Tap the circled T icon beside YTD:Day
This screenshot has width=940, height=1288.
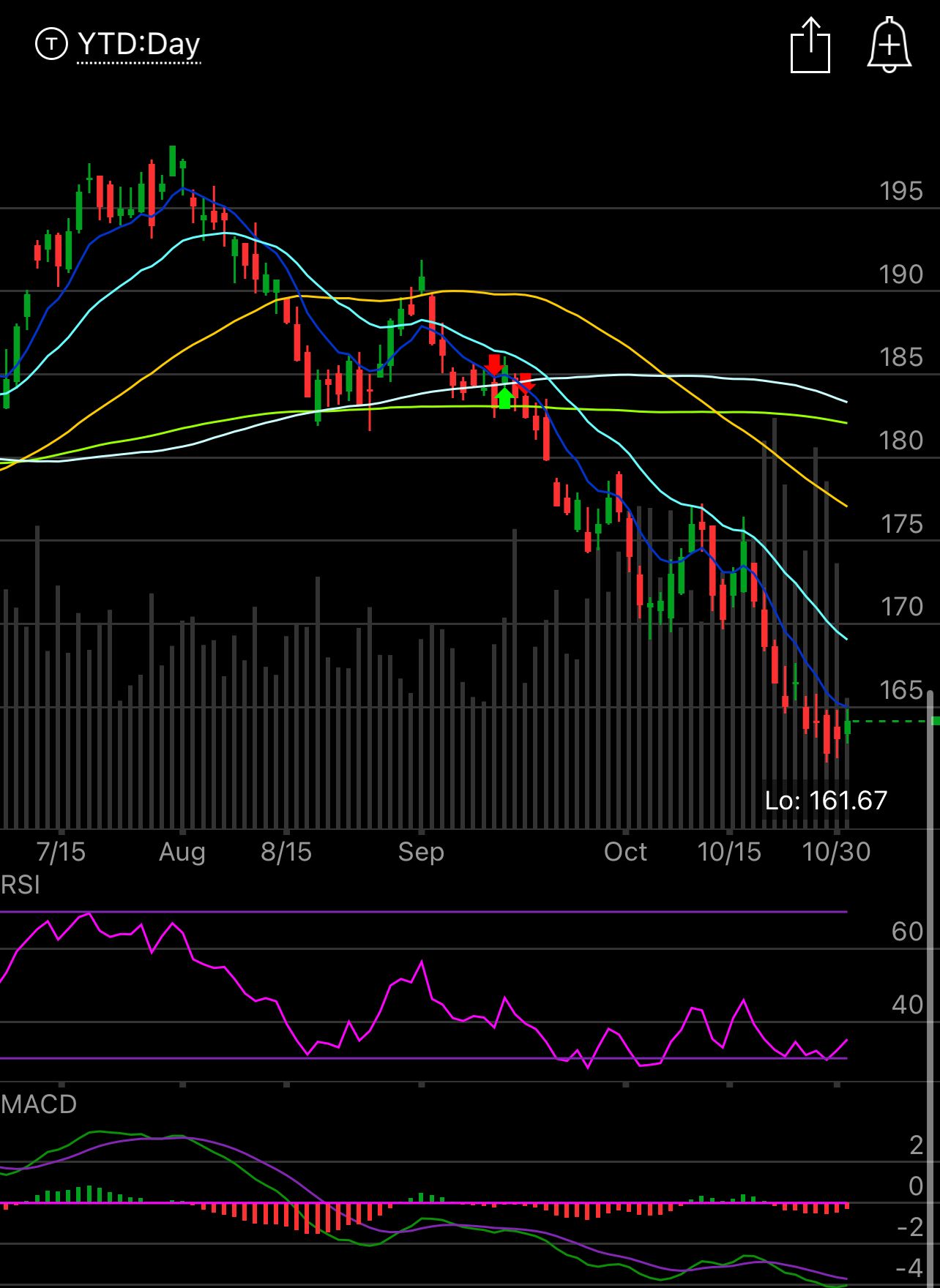tap(51, 44)
